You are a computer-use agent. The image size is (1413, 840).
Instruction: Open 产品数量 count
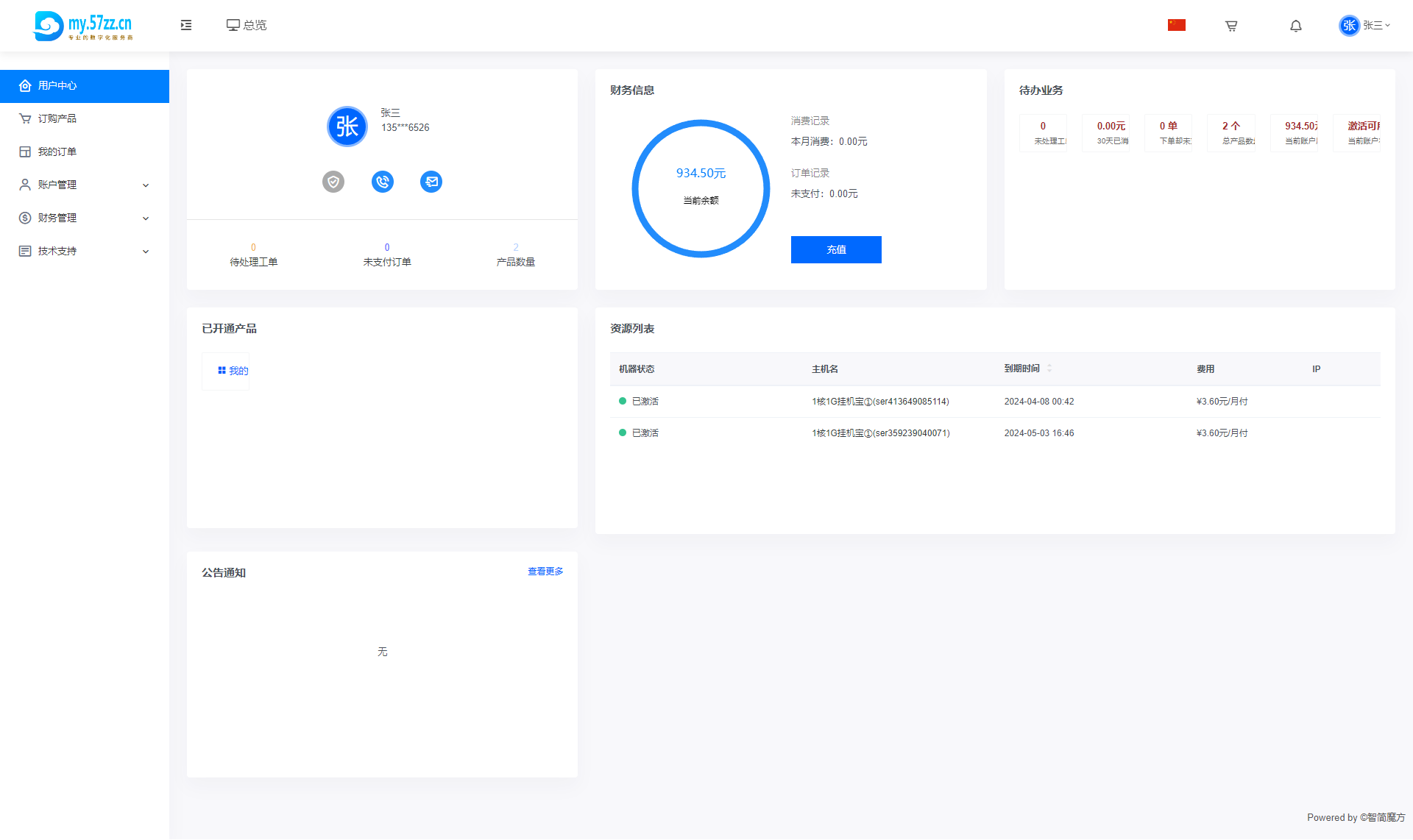(x=516, y=255)
